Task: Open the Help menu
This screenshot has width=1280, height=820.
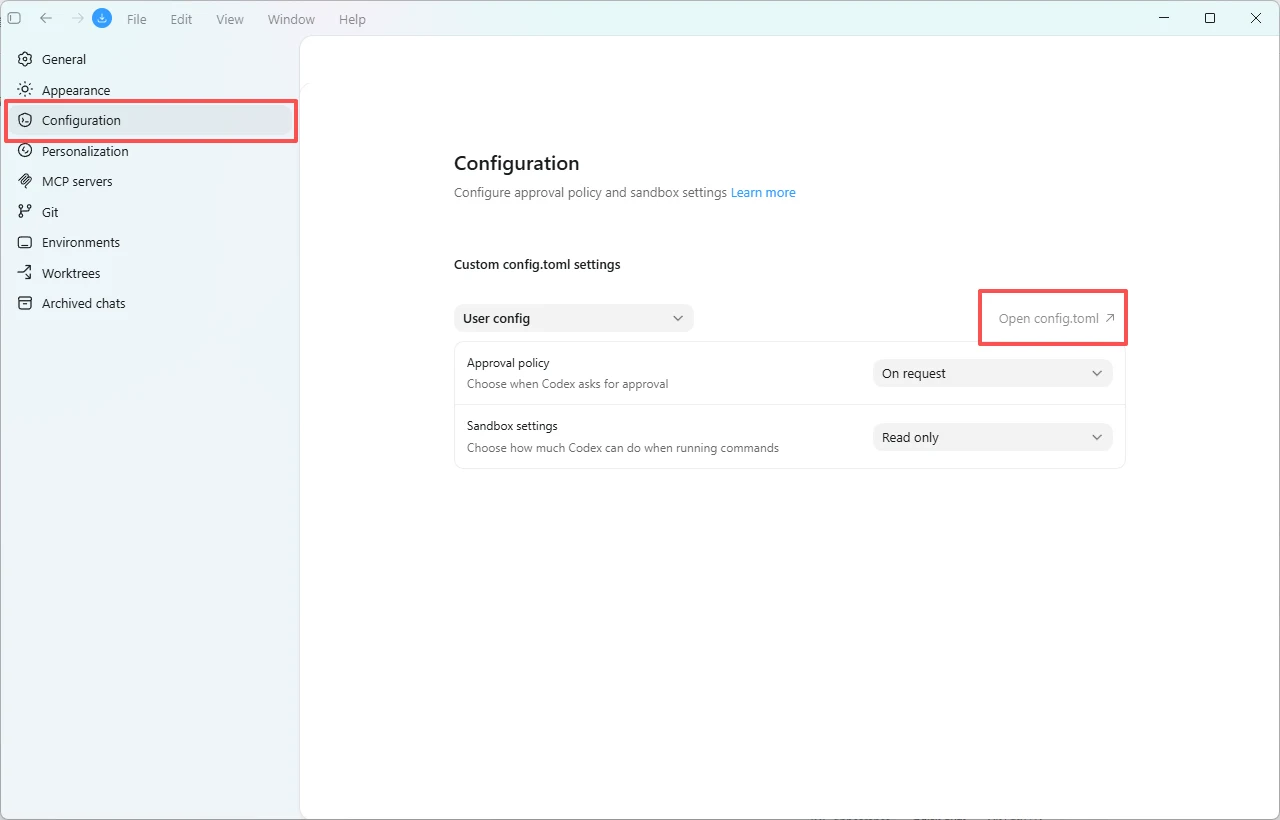Action: 352,19
